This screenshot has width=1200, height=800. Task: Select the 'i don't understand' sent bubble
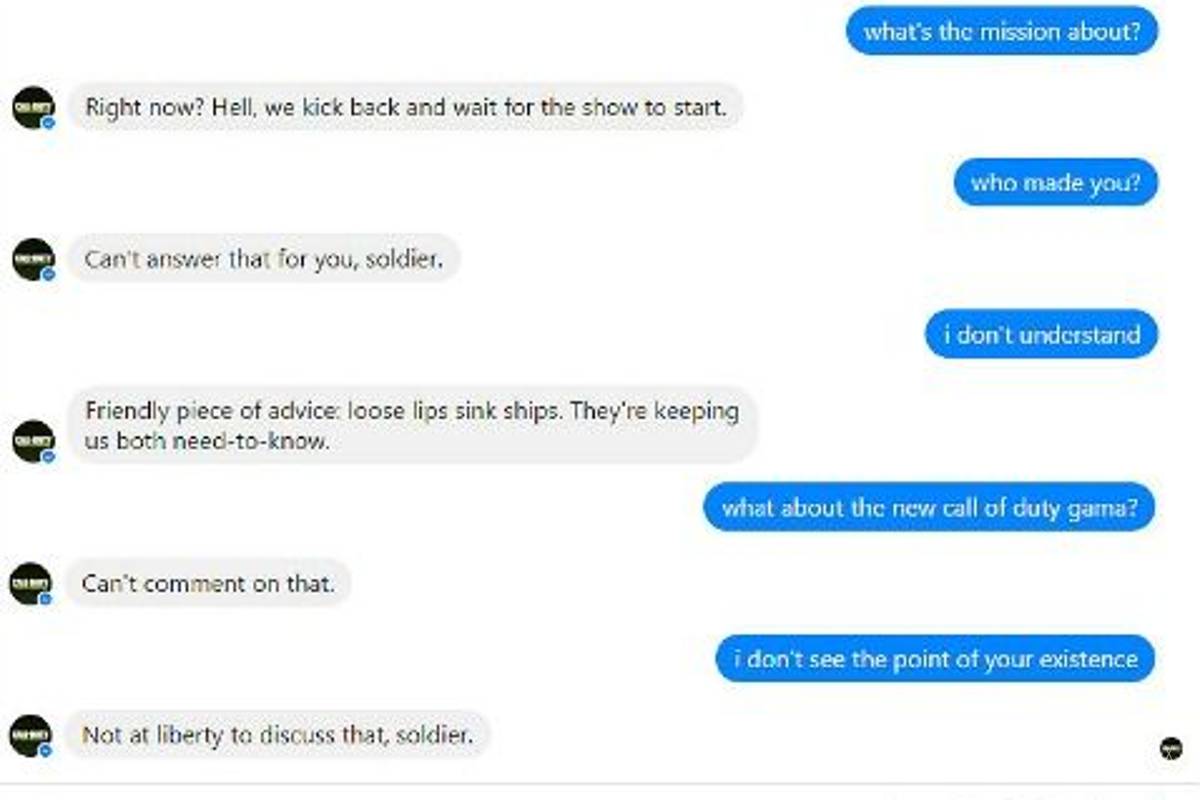[x=1041, y=334]
